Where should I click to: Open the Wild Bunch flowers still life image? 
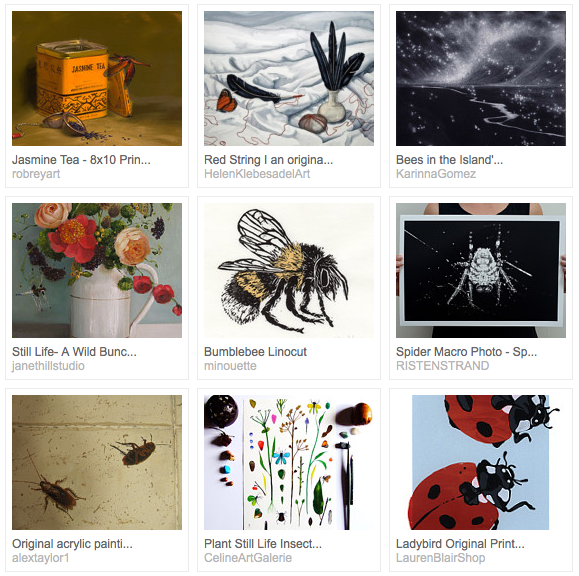click(97, 270)
